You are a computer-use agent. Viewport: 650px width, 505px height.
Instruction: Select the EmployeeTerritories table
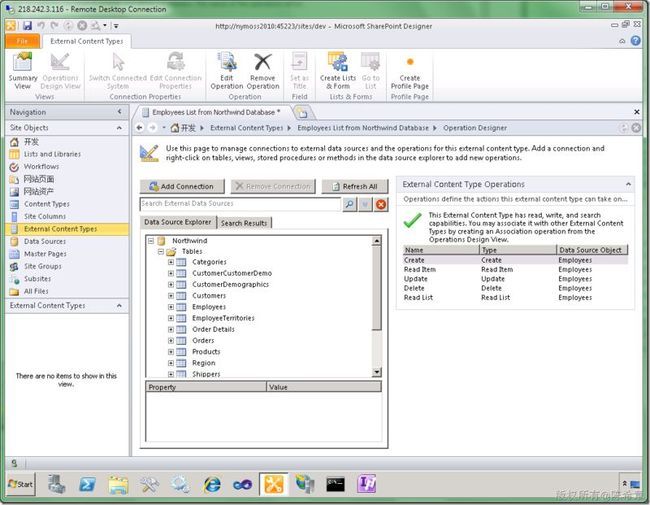coord(223,318)
